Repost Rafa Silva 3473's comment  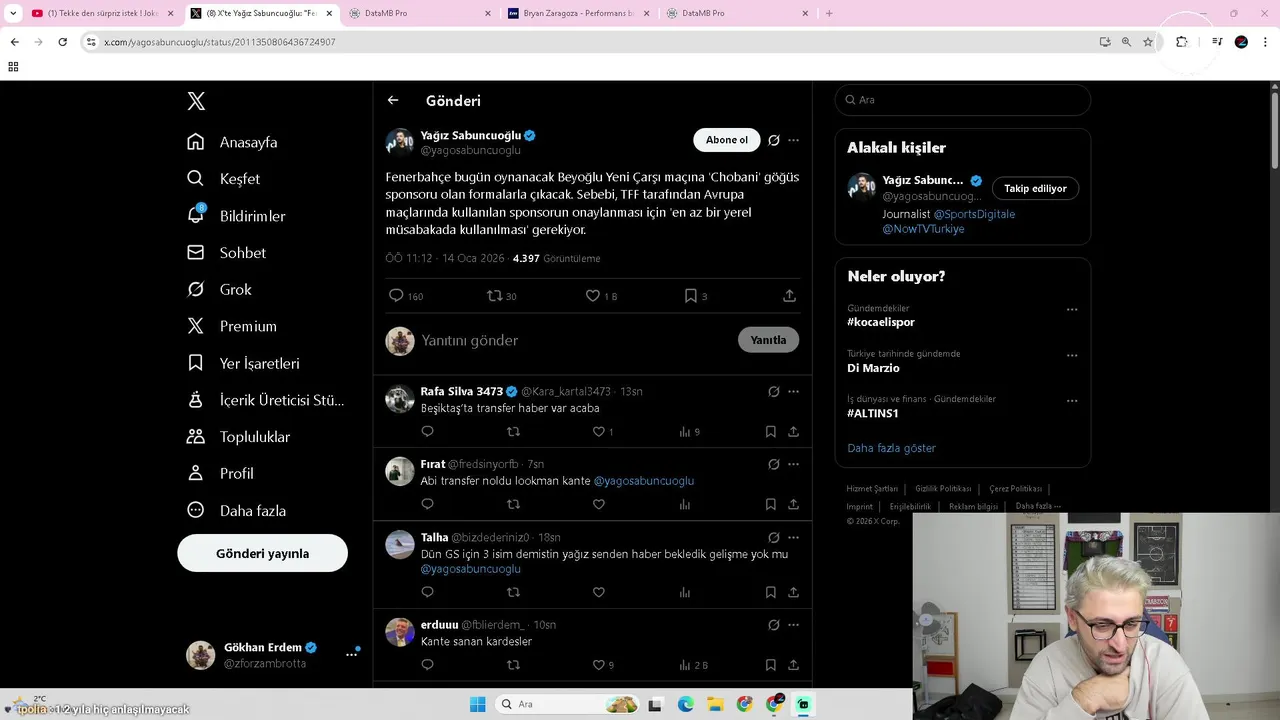click(513, 432)
